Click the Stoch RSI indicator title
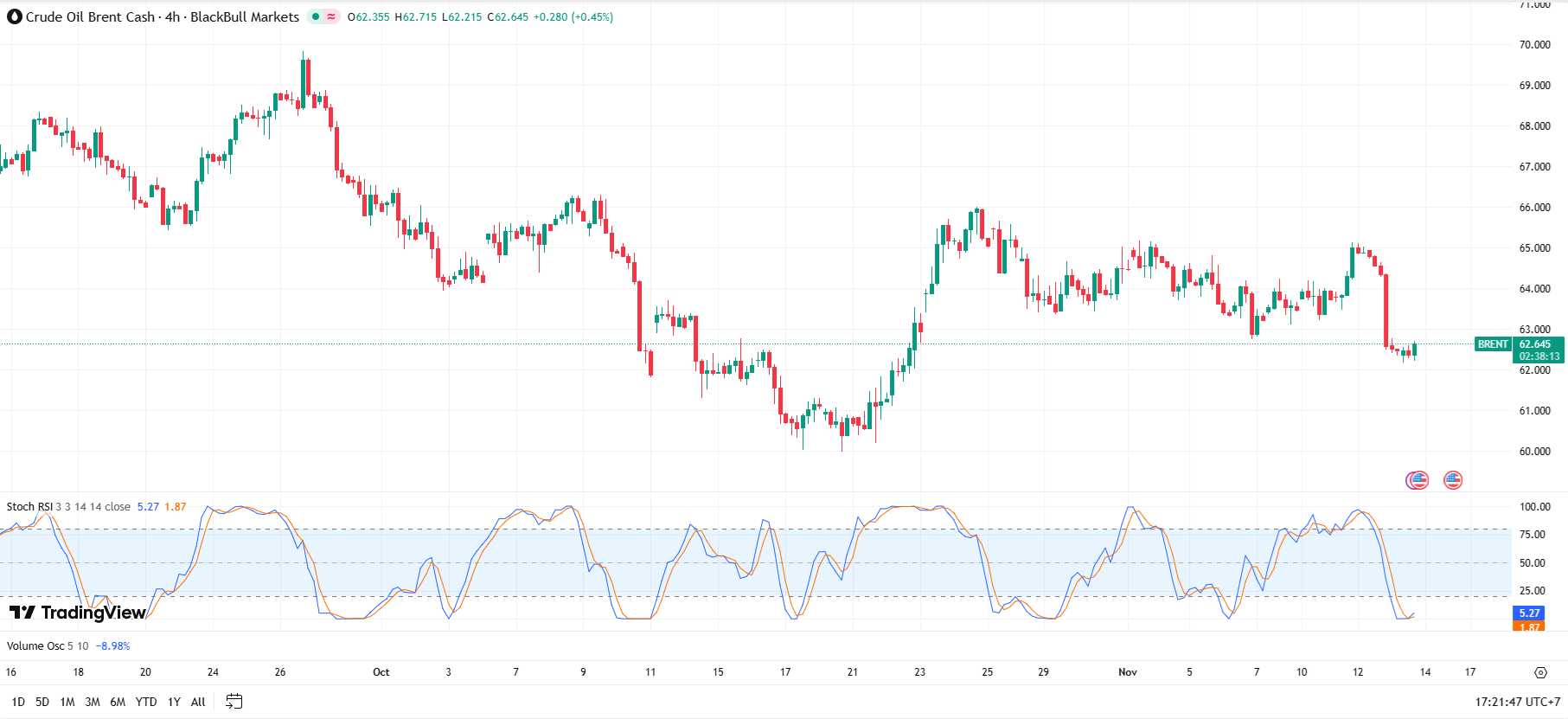Screen dimensions: 1568x719 click(29, 507)
